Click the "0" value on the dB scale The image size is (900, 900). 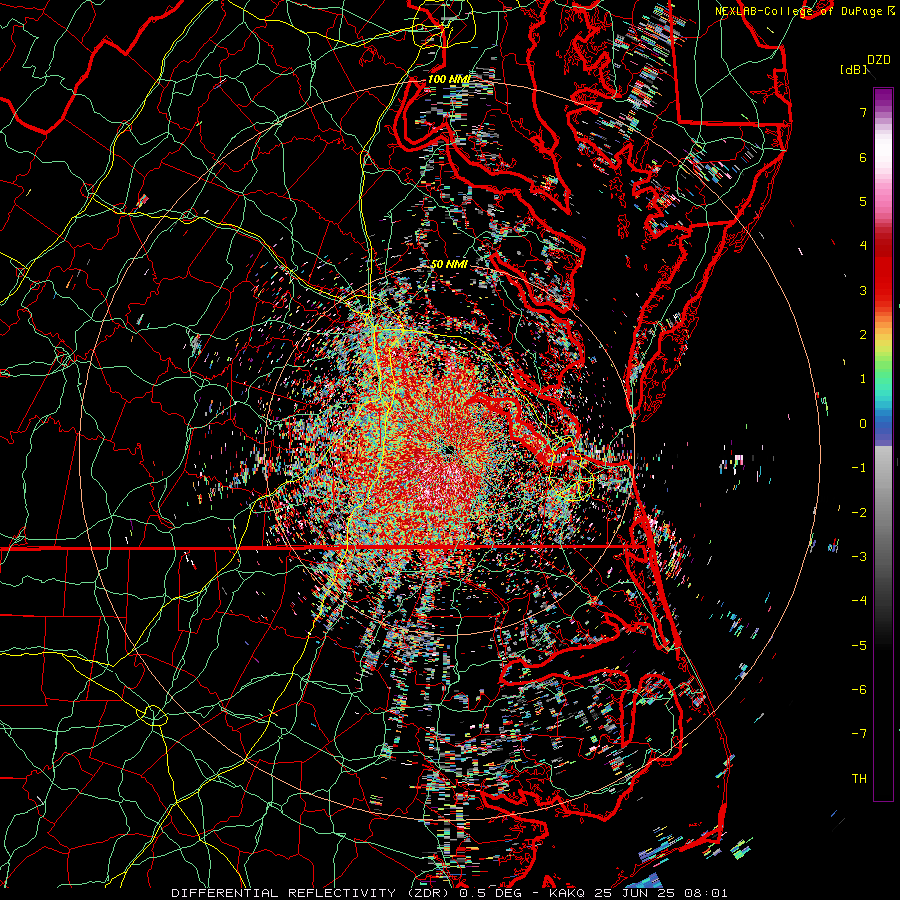click(863, 424)
